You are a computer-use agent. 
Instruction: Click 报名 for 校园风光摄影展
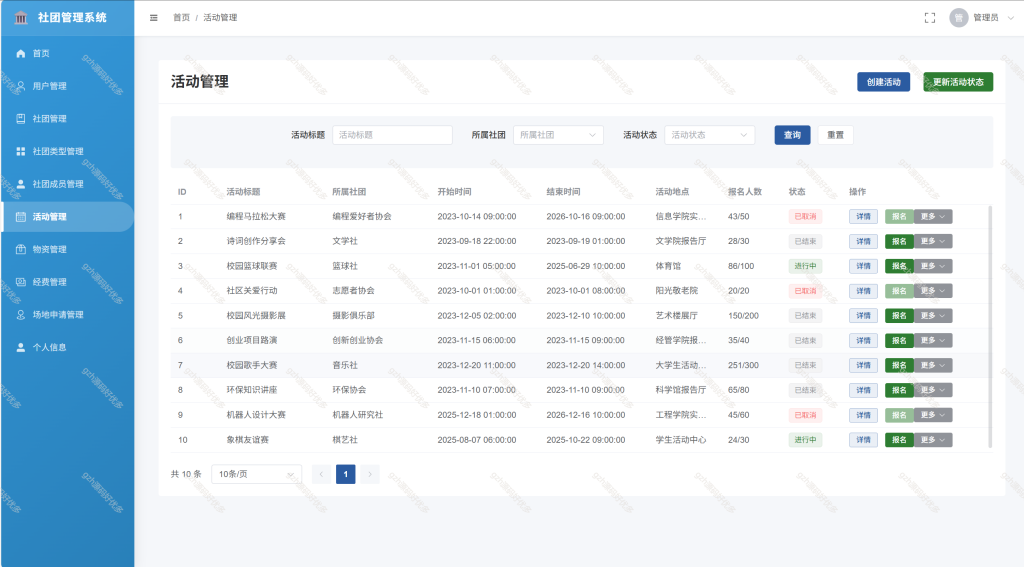899,316
